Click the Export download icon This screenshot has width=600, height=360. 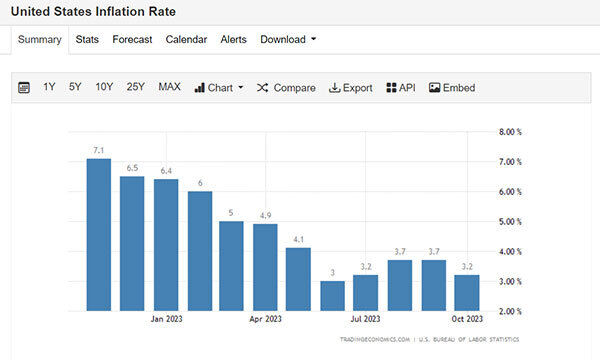[x=334, y=88]
